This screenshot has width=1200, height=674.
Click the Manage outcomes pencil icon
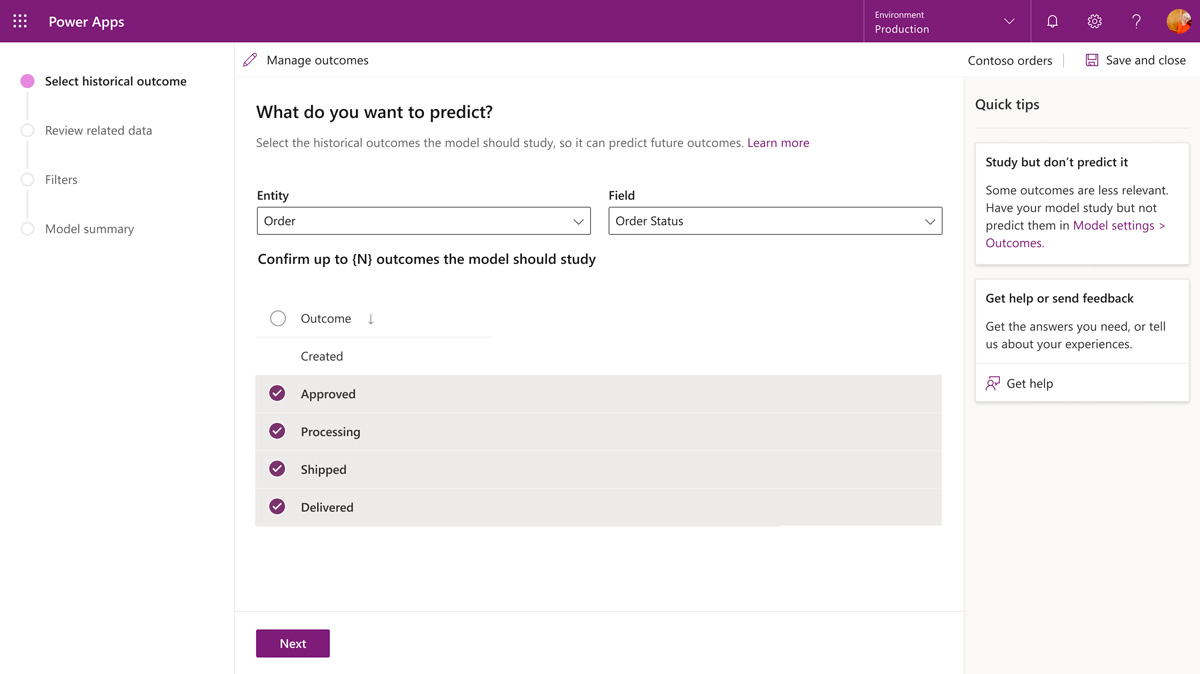(x=250, y=60)
